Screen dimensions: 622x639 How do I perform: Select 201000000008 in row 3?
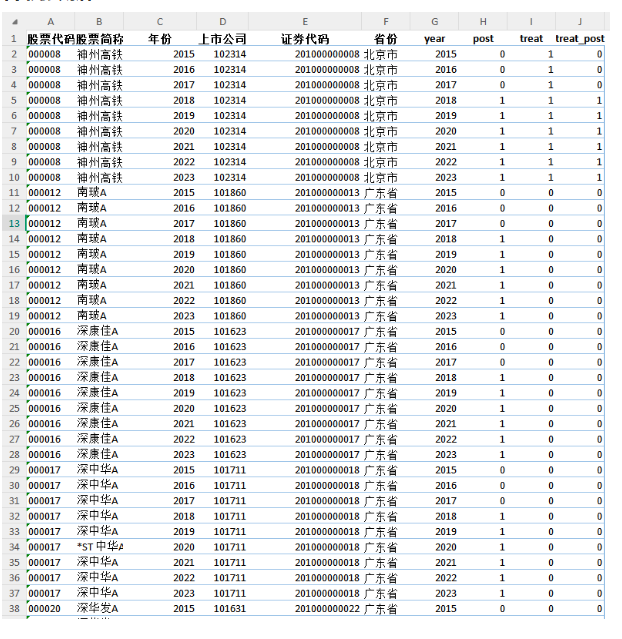(x=305, y=70)
